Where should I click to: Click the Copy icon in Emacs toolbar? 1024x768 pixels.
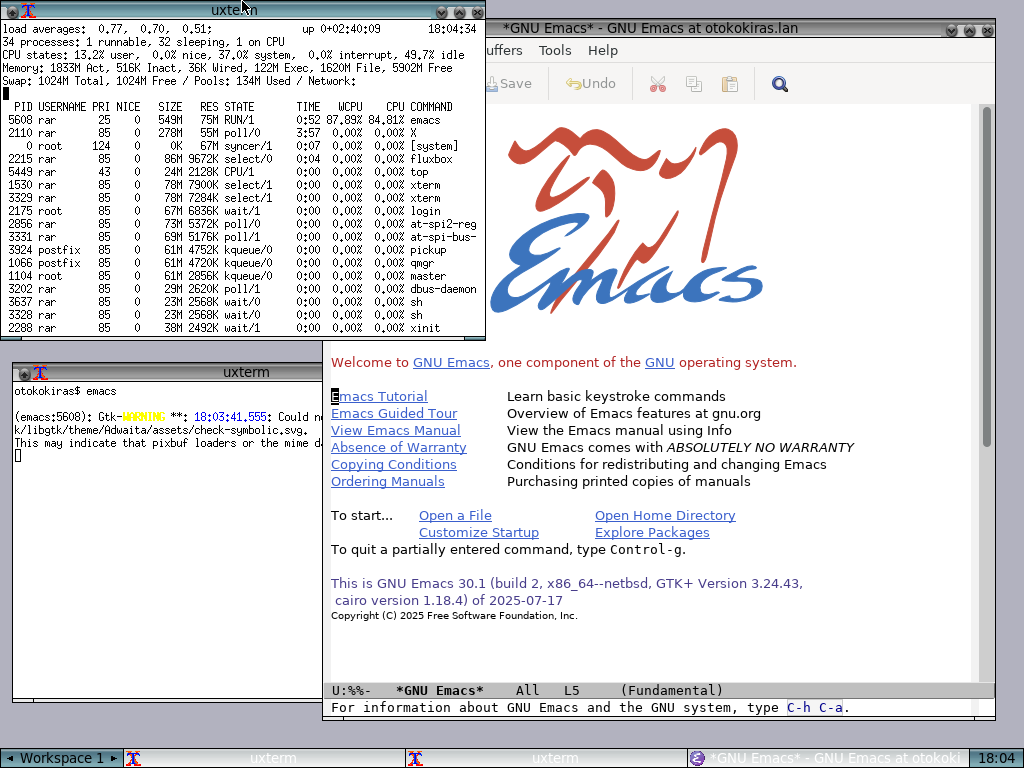pyautogui.click(x=693, y=84)
